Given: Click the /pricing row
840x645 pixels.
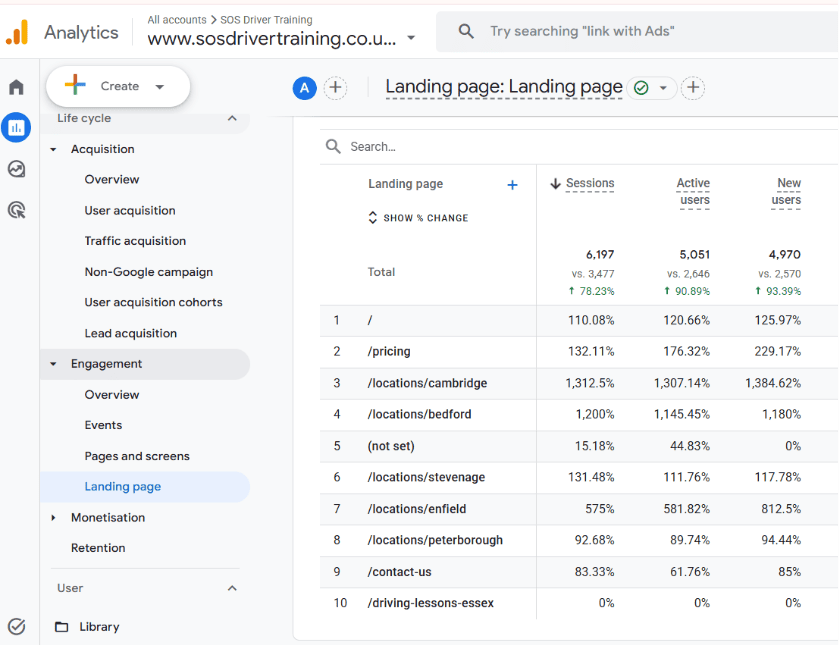Looking at the screenshot, I should [579, 351].
